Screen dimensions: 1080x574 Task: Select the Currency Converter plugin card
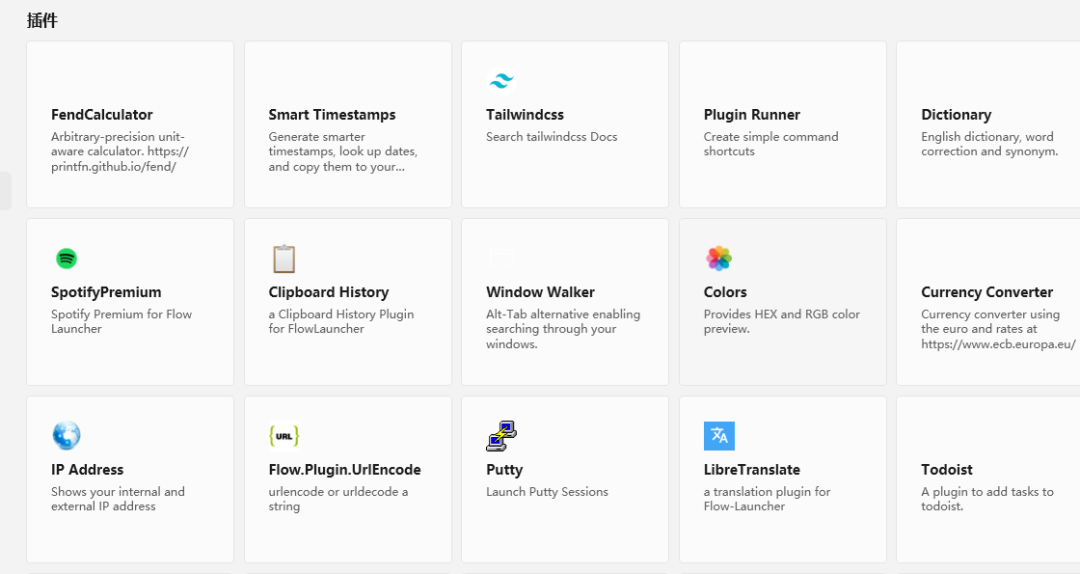(x=988, y=302)
